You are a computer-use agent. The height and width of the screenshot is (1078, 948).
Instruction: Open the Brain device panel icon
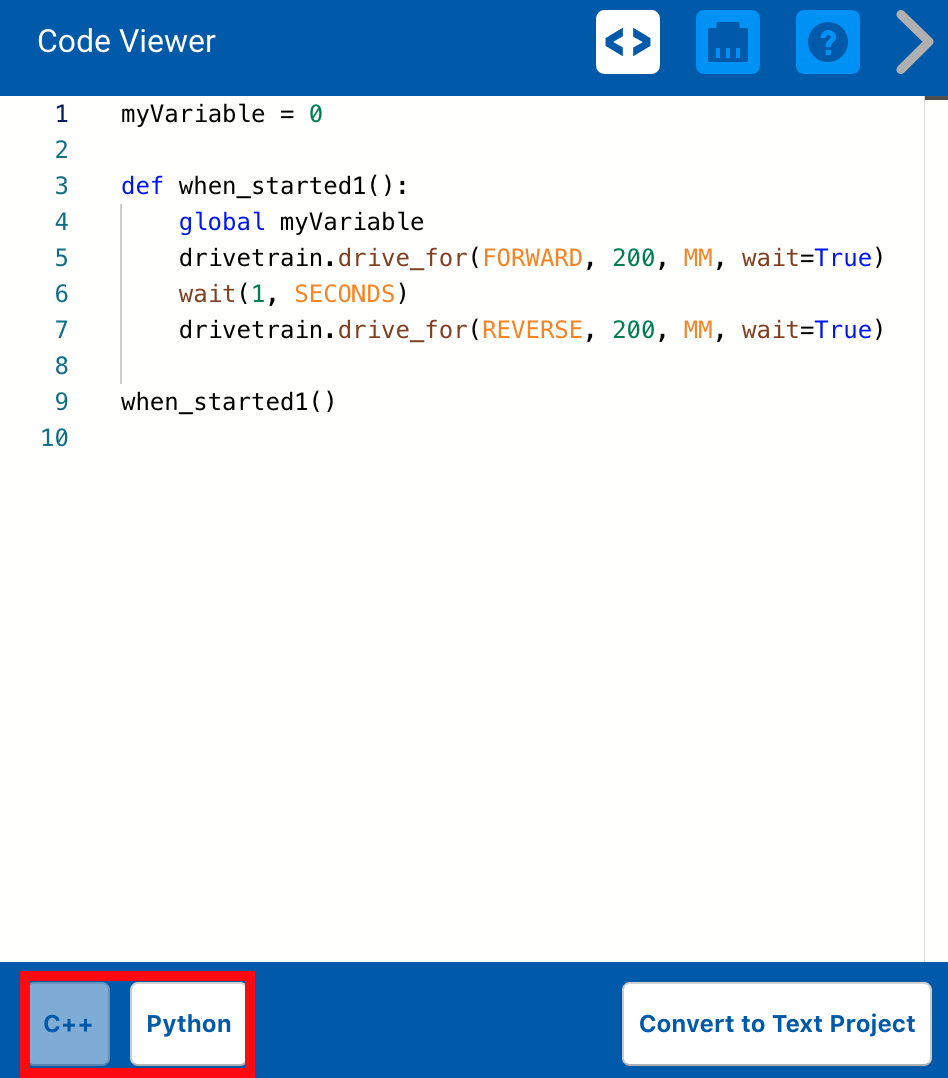tap(728, 42)
